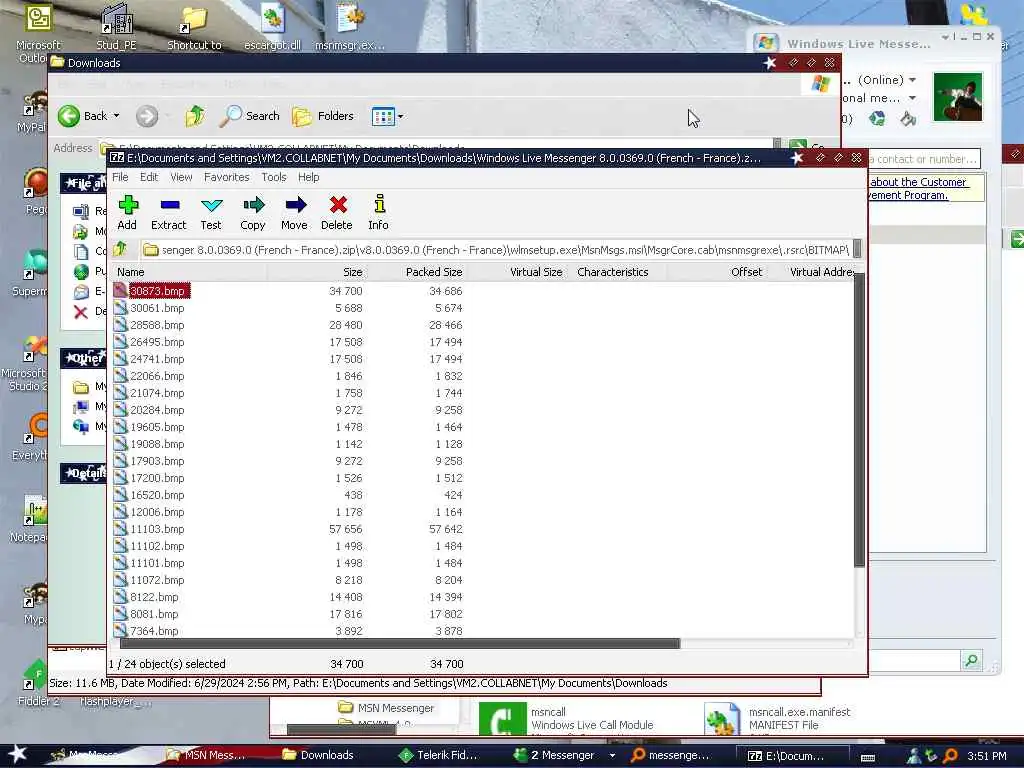Click the selected 30873.bmp file
Image resolution: width=1024 pixels, height=768 pixels.
pyautogui.click(x=152, y=291)
